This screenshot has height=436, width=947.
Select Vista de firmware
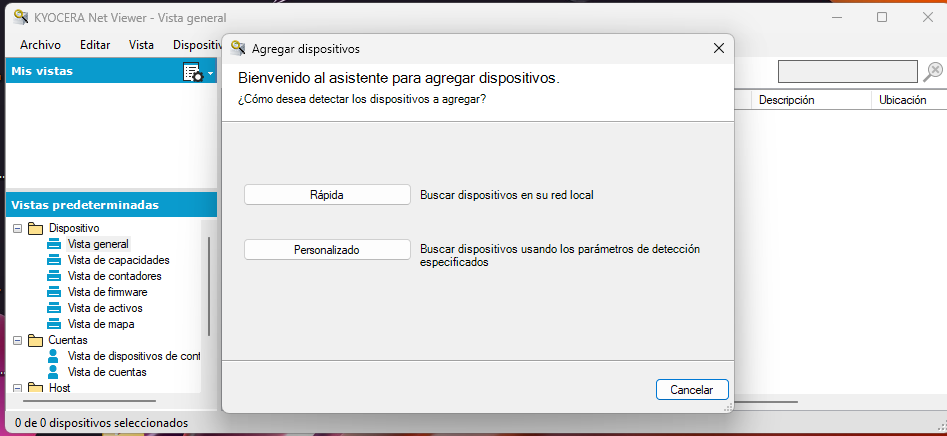tap(108, 292)
